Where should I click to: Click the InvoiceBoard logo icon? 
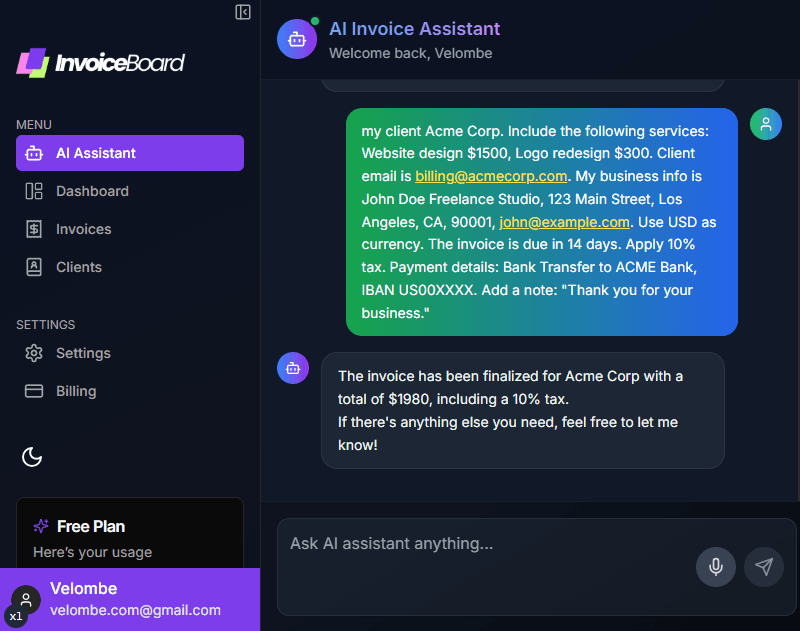tap(33, 63)
